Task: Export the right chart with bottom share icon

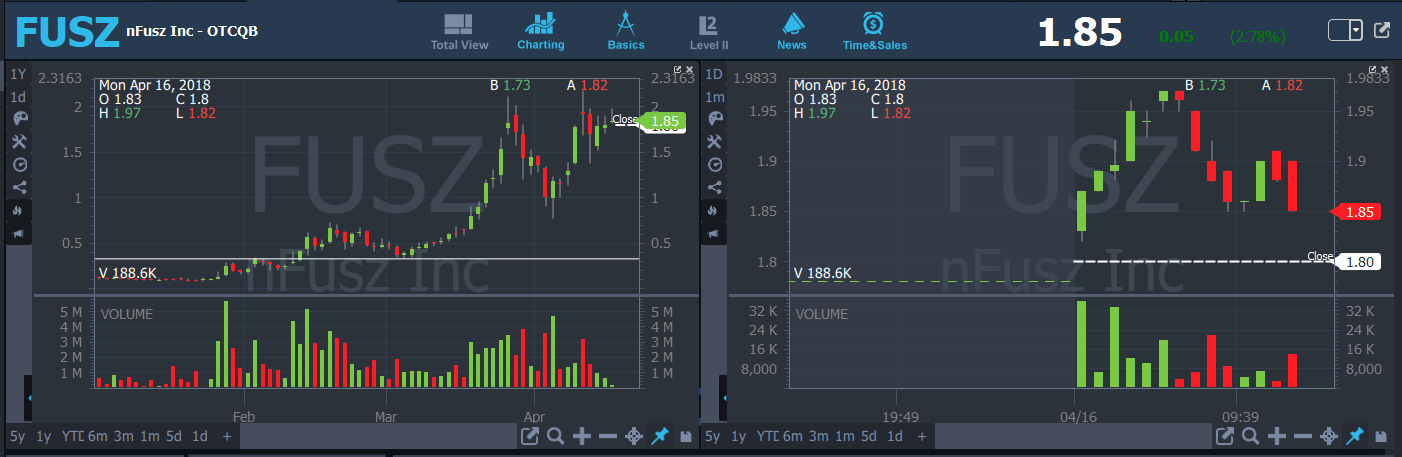Action: tap(1225, 436)
